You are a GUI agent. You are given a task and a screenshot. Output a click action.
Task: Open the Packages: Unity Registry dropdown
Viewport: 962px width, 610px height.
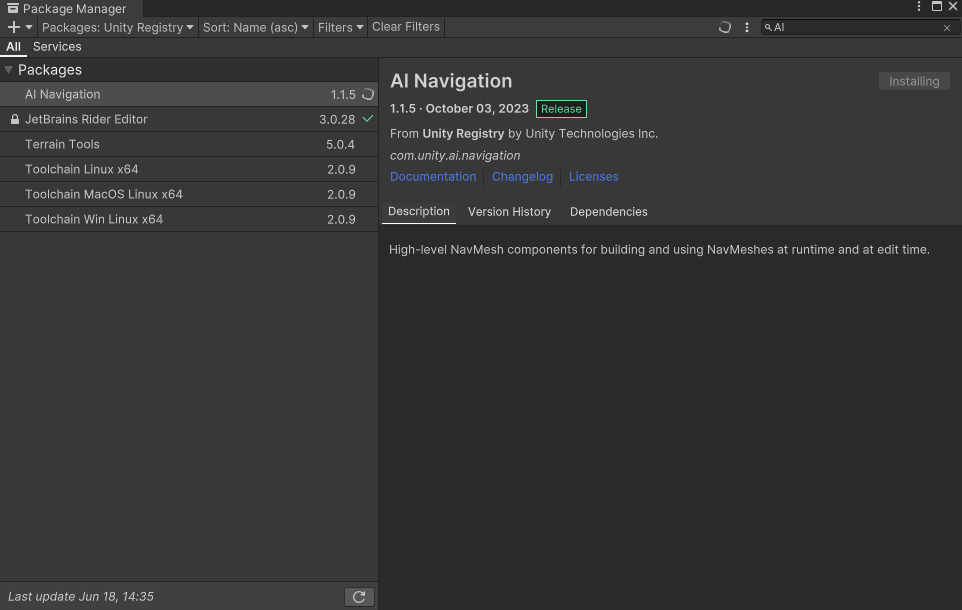[117, 27]
